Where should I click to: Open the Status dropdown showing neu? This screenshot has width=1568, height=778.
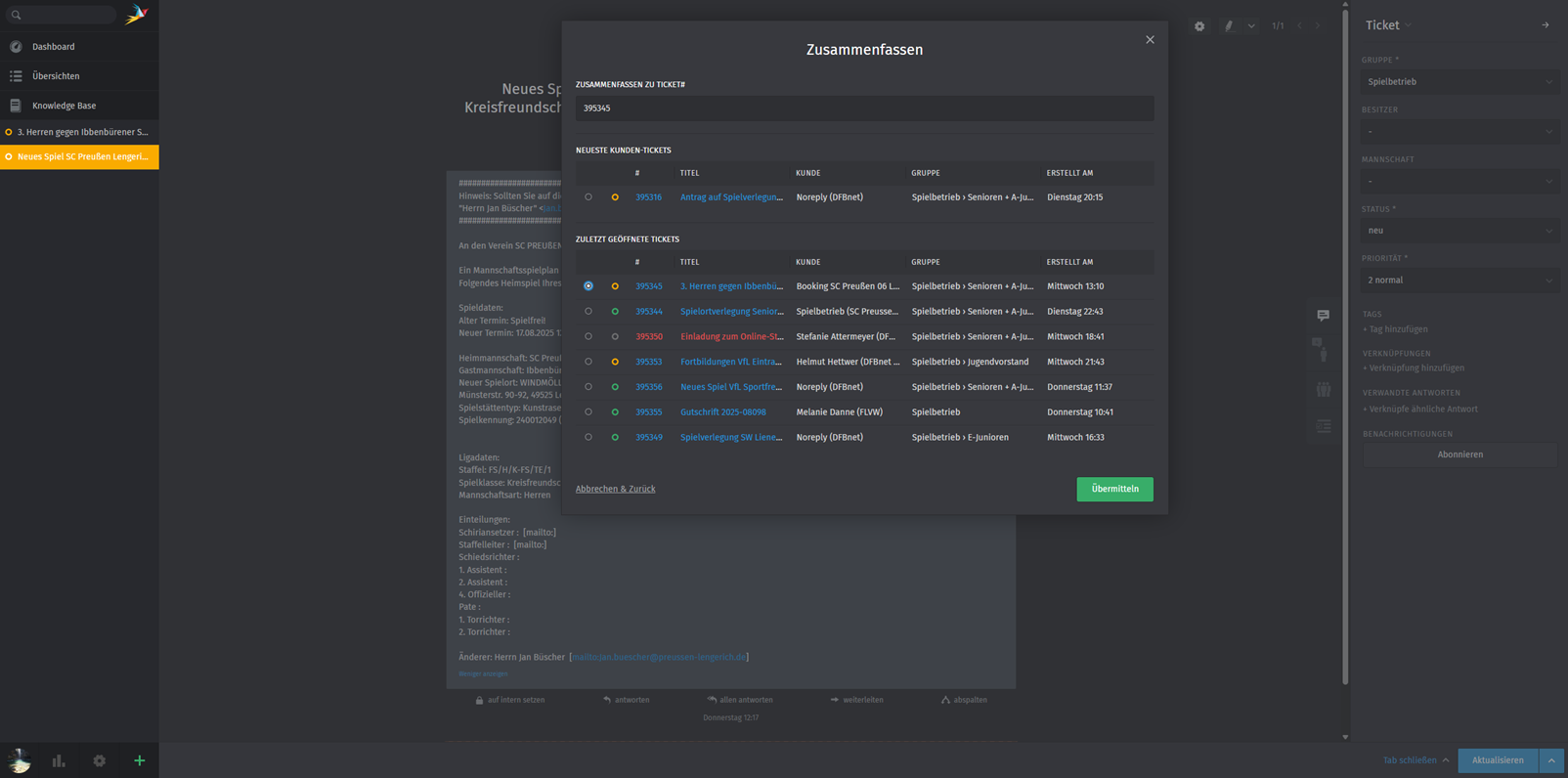point(1459,231)
